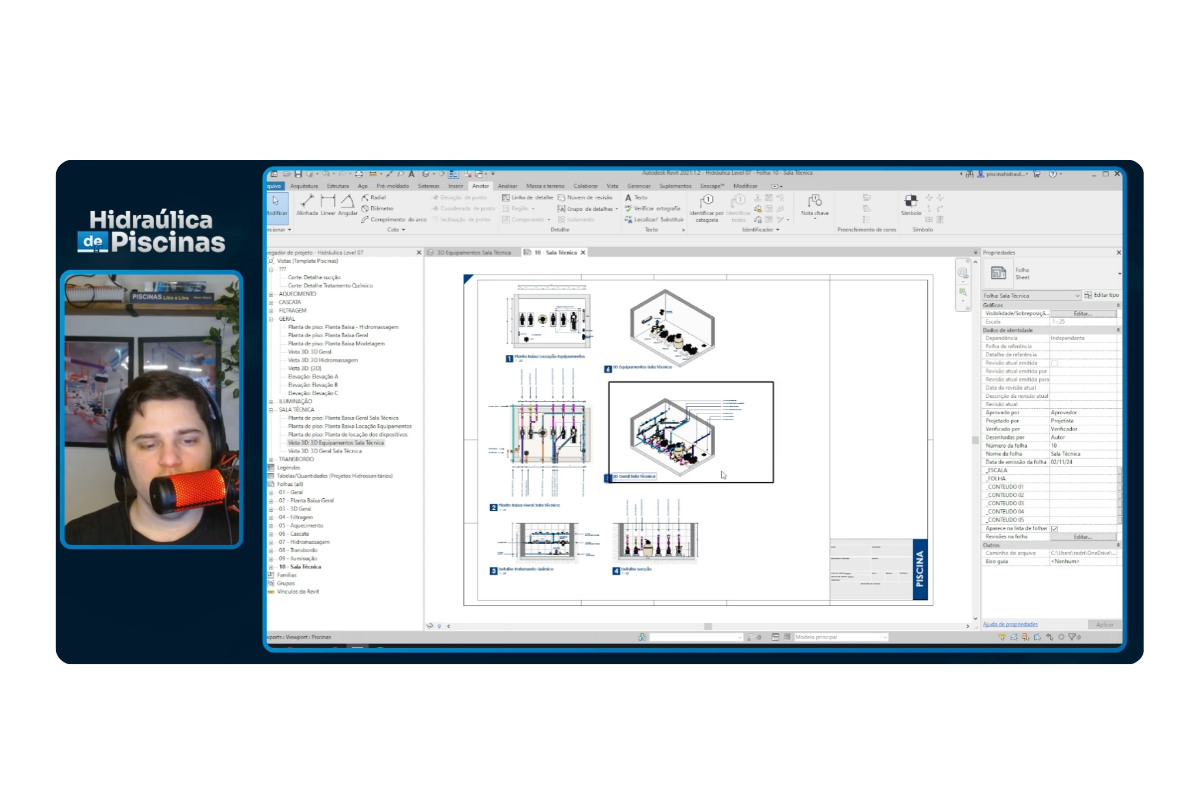This screenshot has width=1200, height=800.
Task: Open the Nota chave tool
Action: tap(814, 205)
